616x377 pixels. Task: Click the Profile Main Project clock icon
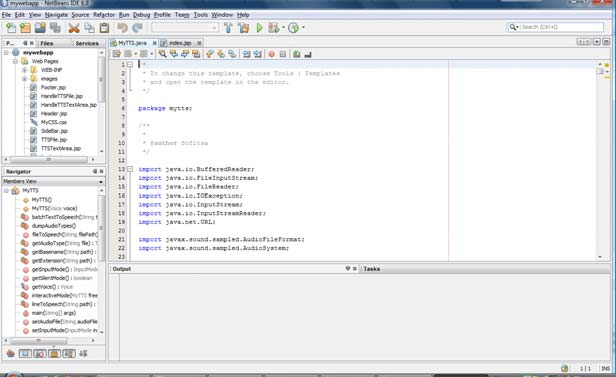pyautogui.click(x=293, y=27)
